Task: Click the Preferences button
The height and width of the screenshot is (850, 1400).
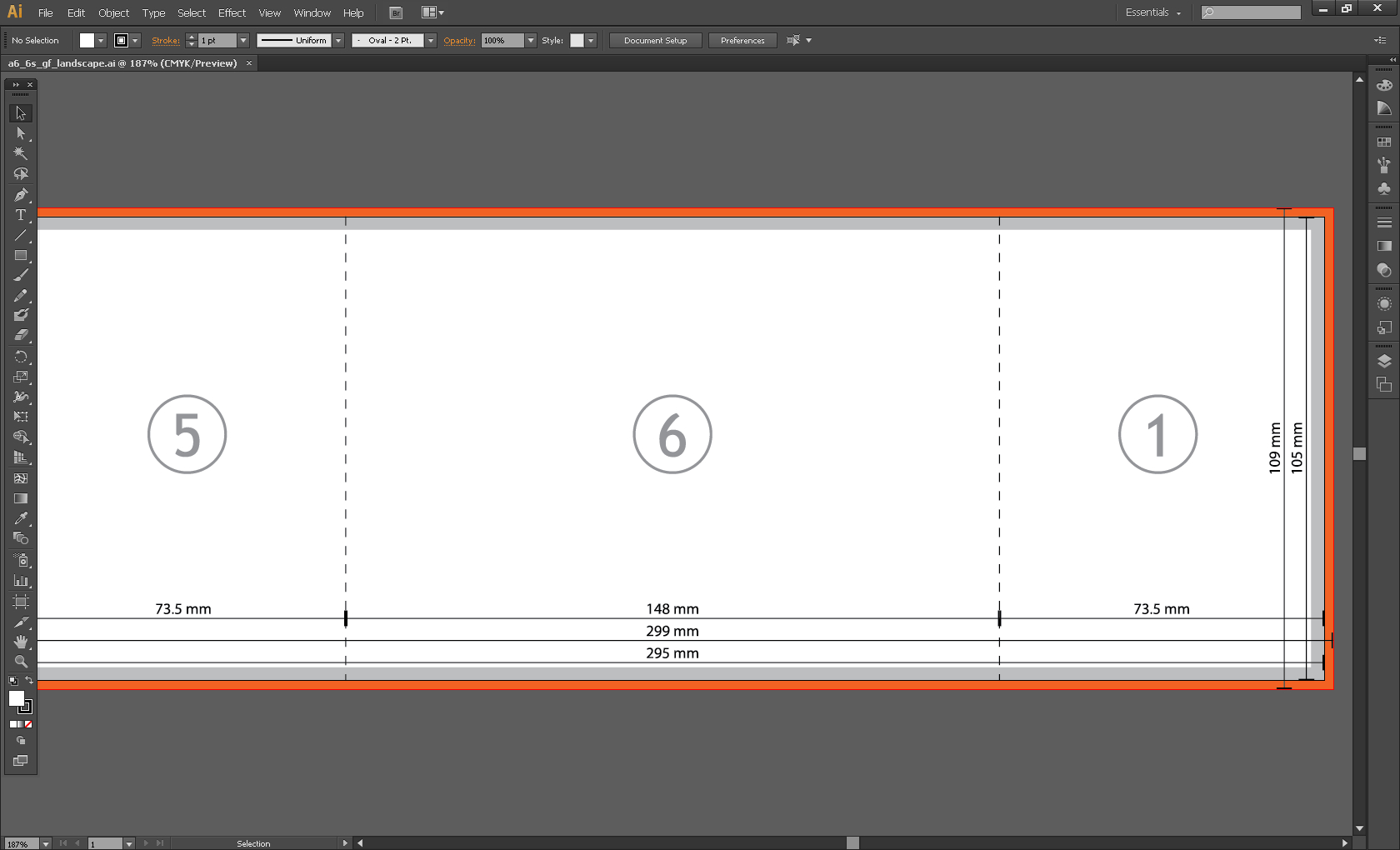Action: [x=742, y=41]
